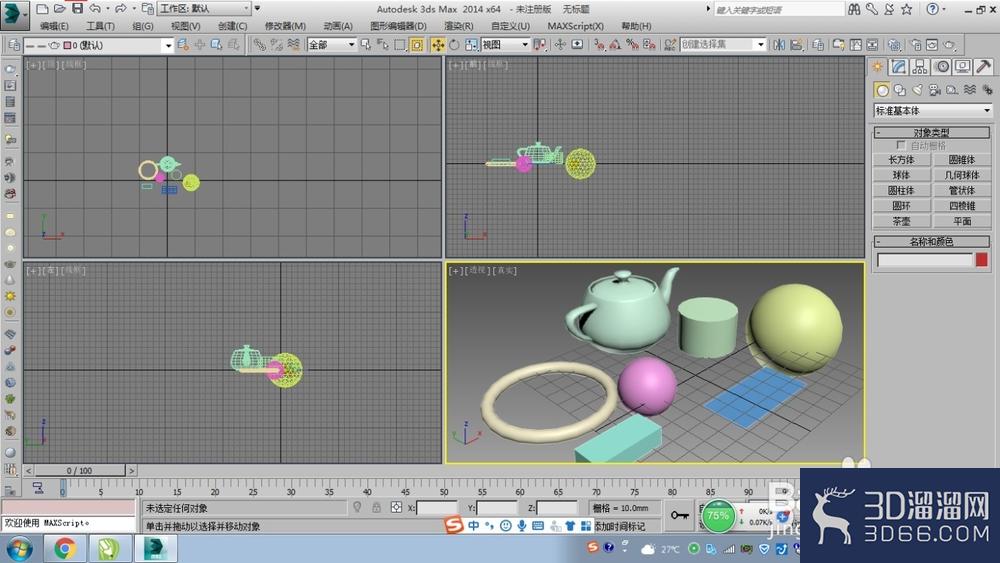
Task: Open the 工具(T) menu
Action: click(x=100, y=26)
